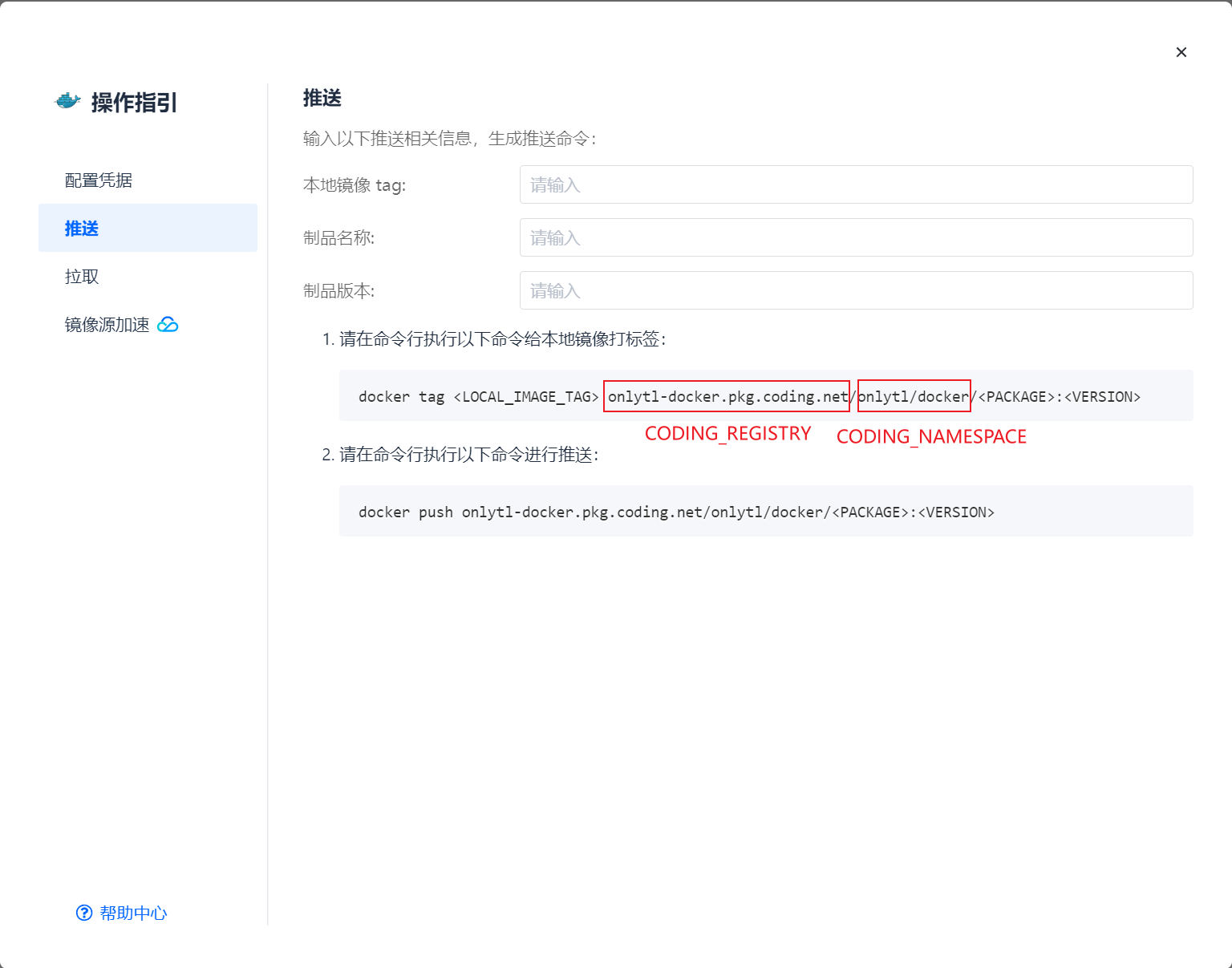Click the docker tag command code block
The image size is (1232, 968).
click(766, 395)
